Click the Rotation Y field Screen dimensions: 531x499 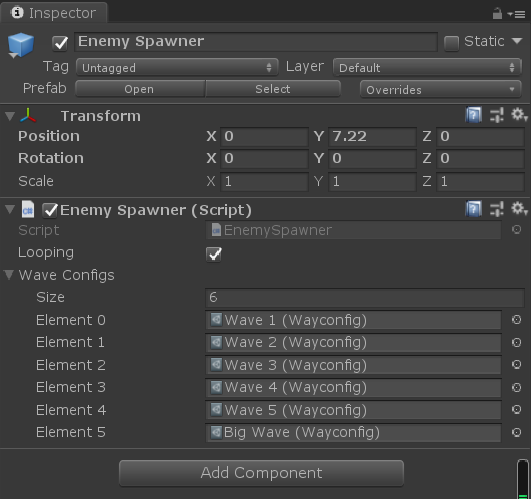tap(372, 159)
